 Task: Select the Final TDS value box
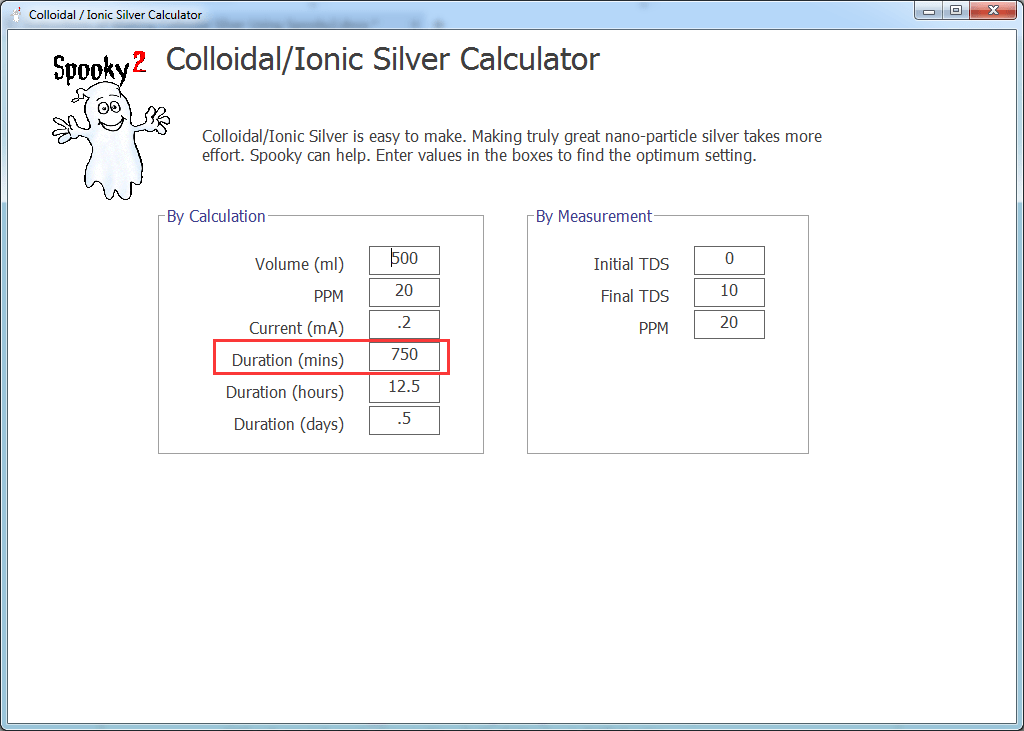coord(729,292)
